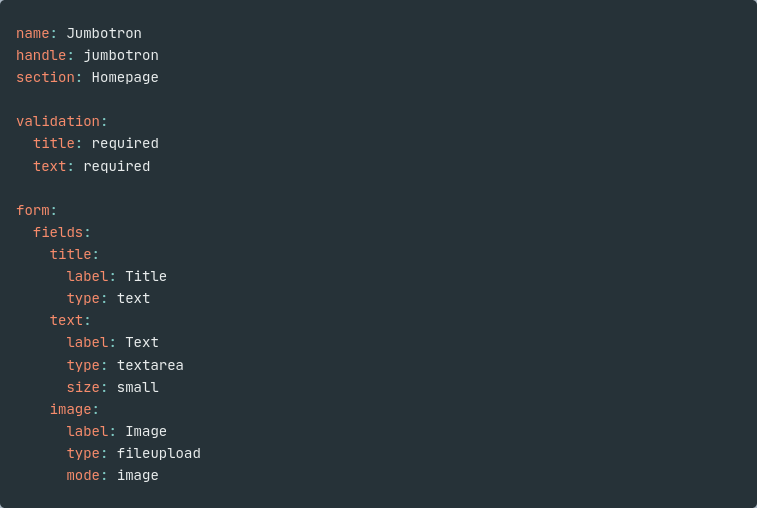Click 'required' on the title validation line

click(125, 143)
